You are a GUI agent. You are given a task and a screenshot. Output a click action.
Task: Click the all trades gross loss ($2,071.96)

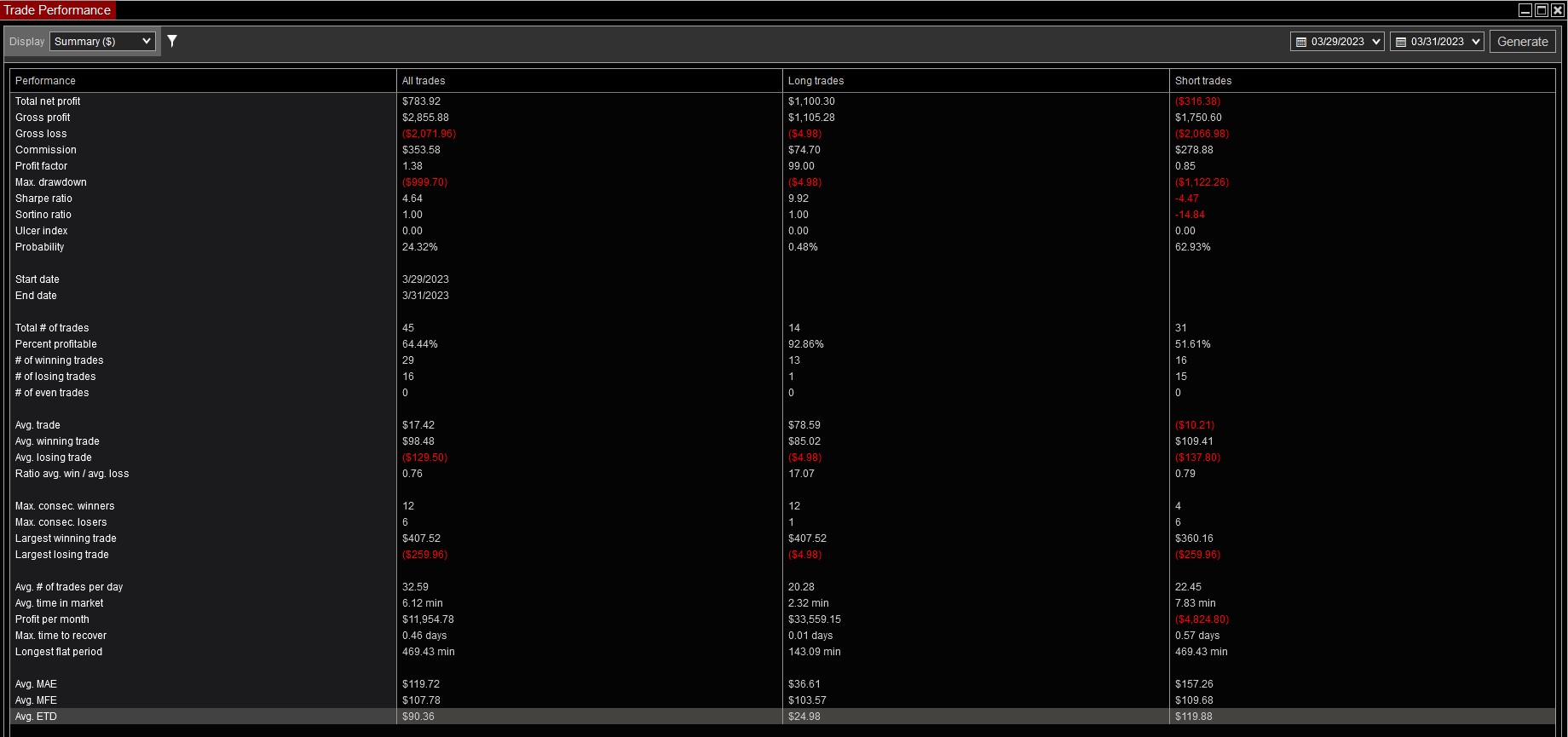pos(429,134)
